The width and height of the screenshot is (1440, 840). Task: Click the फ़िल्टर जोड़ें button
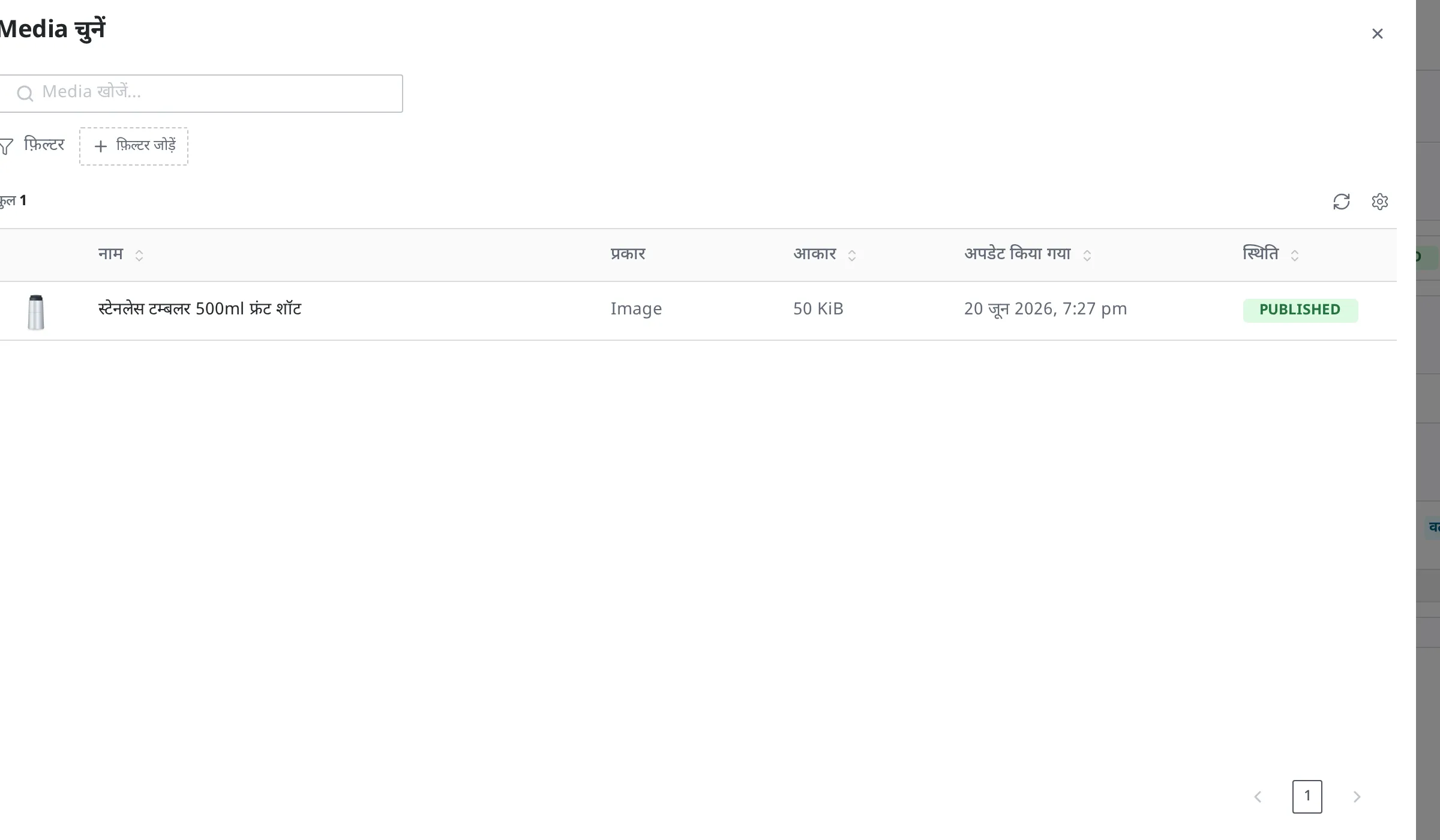(x=134, y=146)
